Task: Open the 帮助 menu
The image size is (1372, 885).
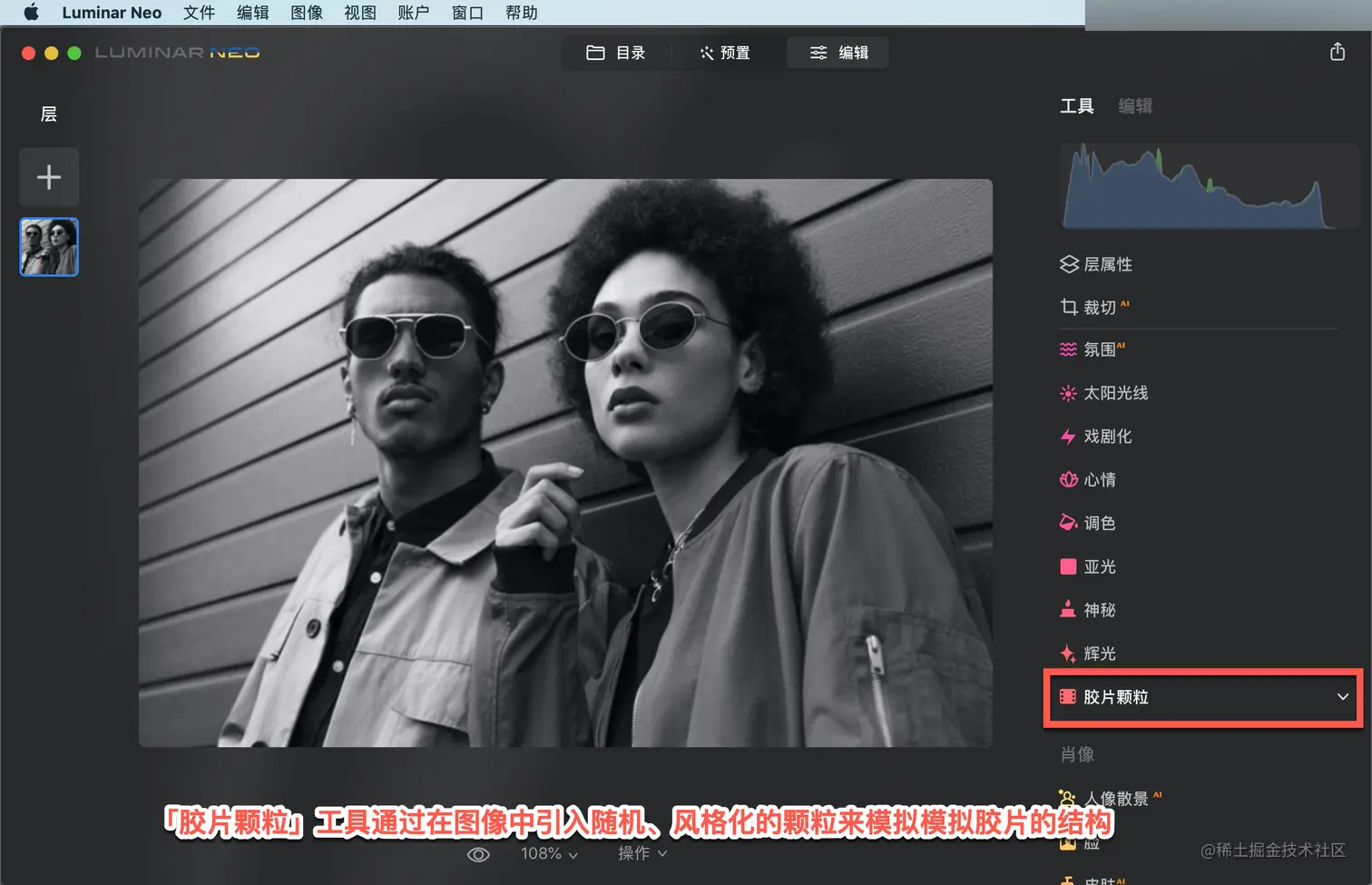Action: pos(522,13)
